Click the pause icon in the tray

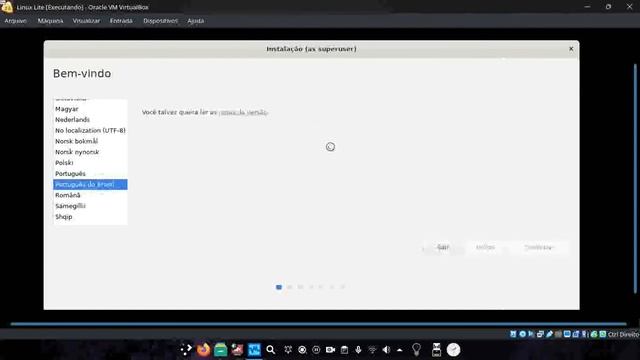316,350
